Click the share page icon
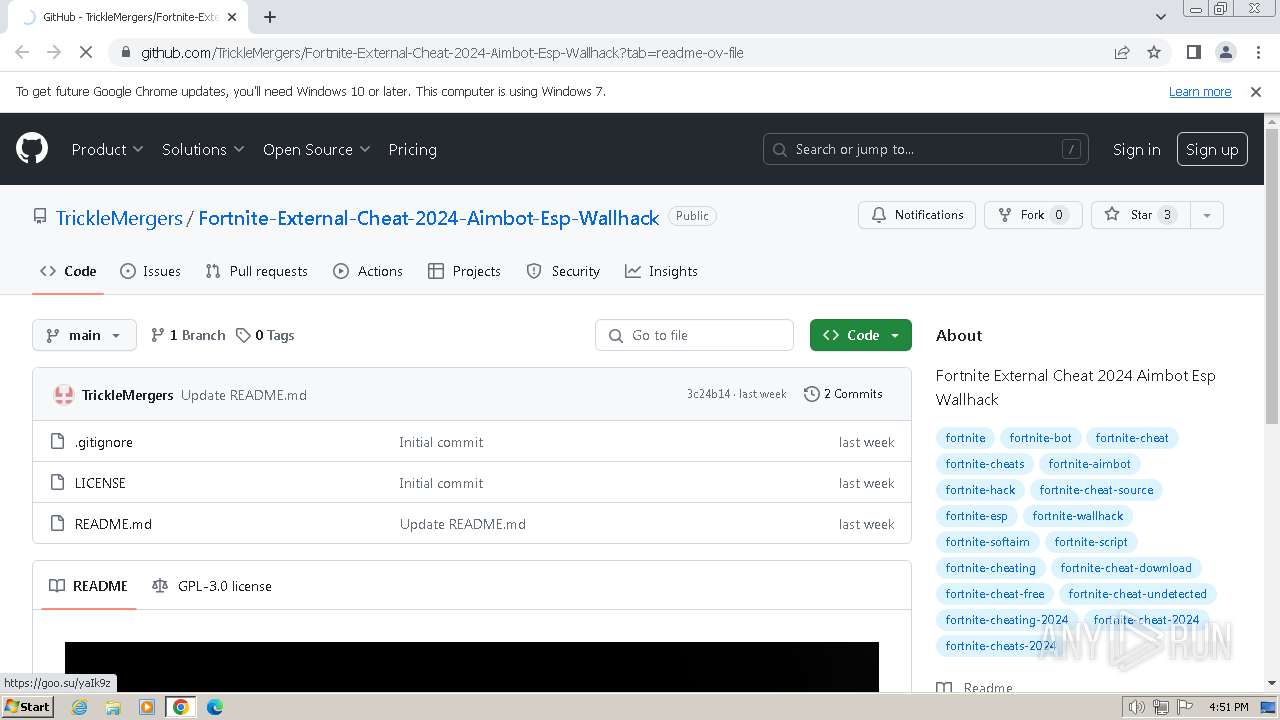The width and height of the screenshot is (1280, 720). coord(1122,52)
